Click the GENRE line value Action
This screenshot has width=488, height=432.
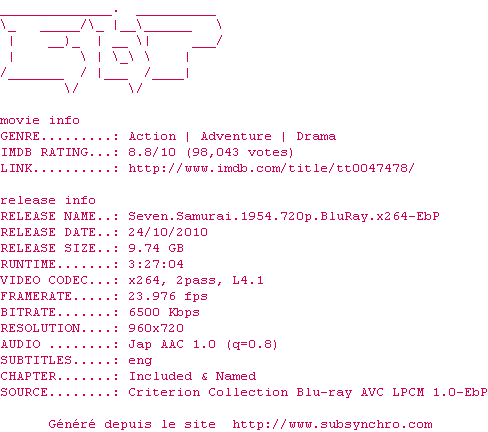[152, 136]
